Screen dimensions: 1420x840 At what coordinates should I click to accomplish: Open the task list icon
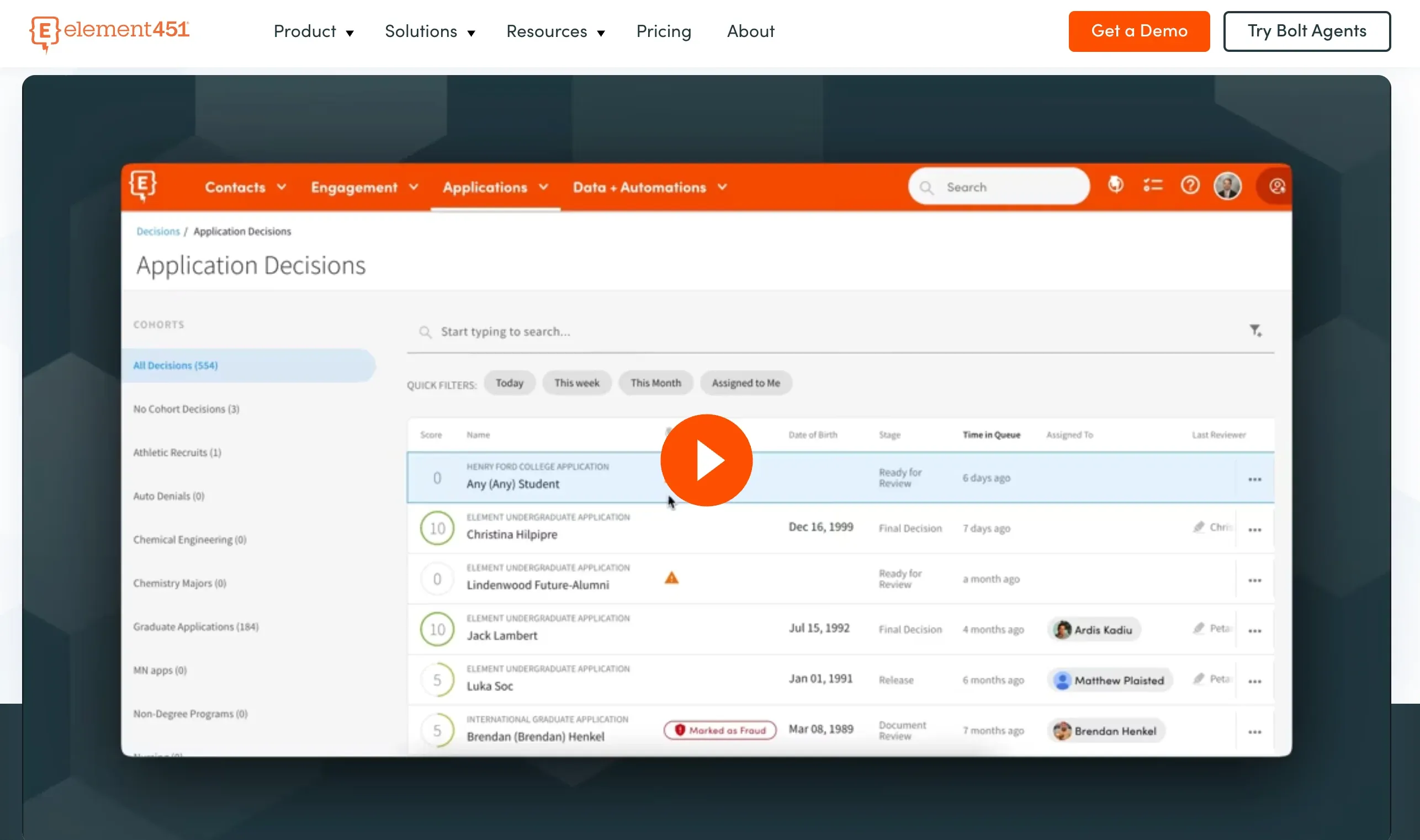click(x=1152, y=185)
